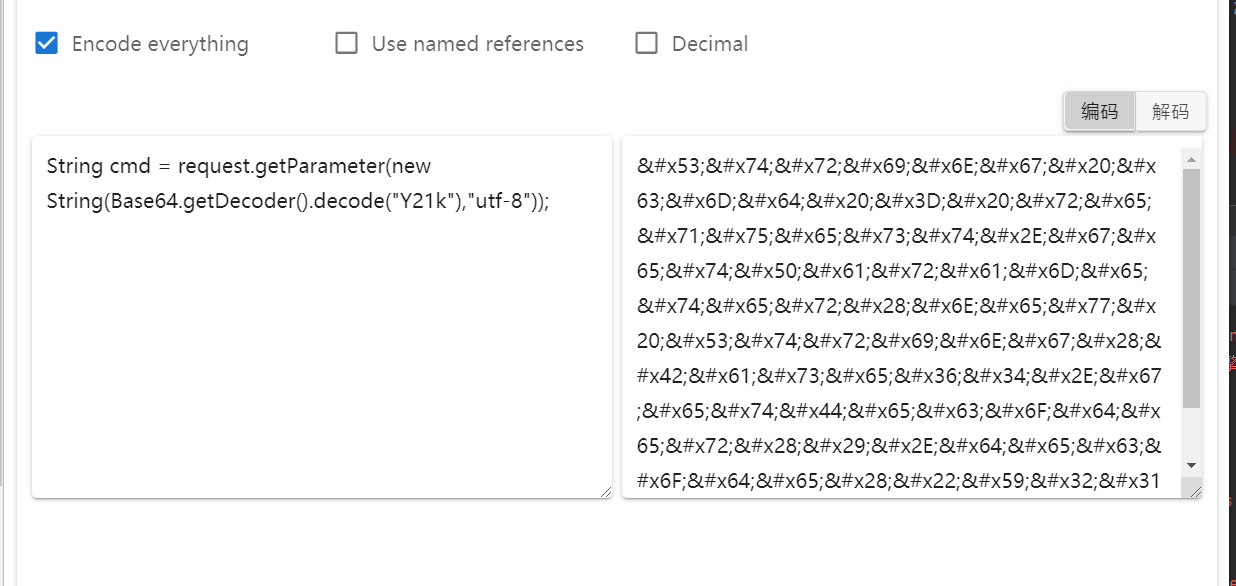Image resolution: width=1236 pixels, height=586 pixels.
Task: Click the scrollbar track below the thumb
Action: tap(1191, 432)
